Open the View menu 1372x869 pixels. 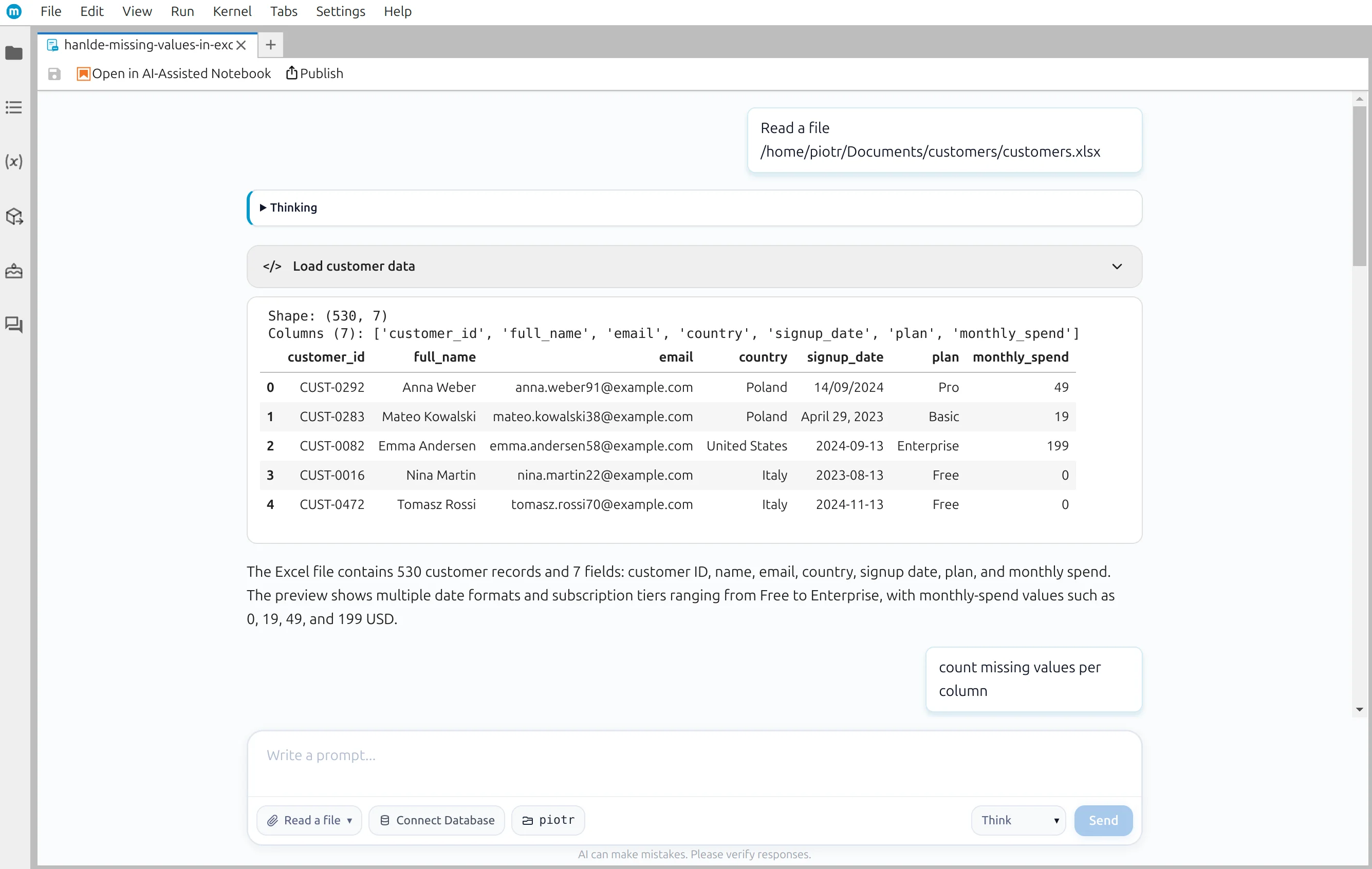point(137,11)
